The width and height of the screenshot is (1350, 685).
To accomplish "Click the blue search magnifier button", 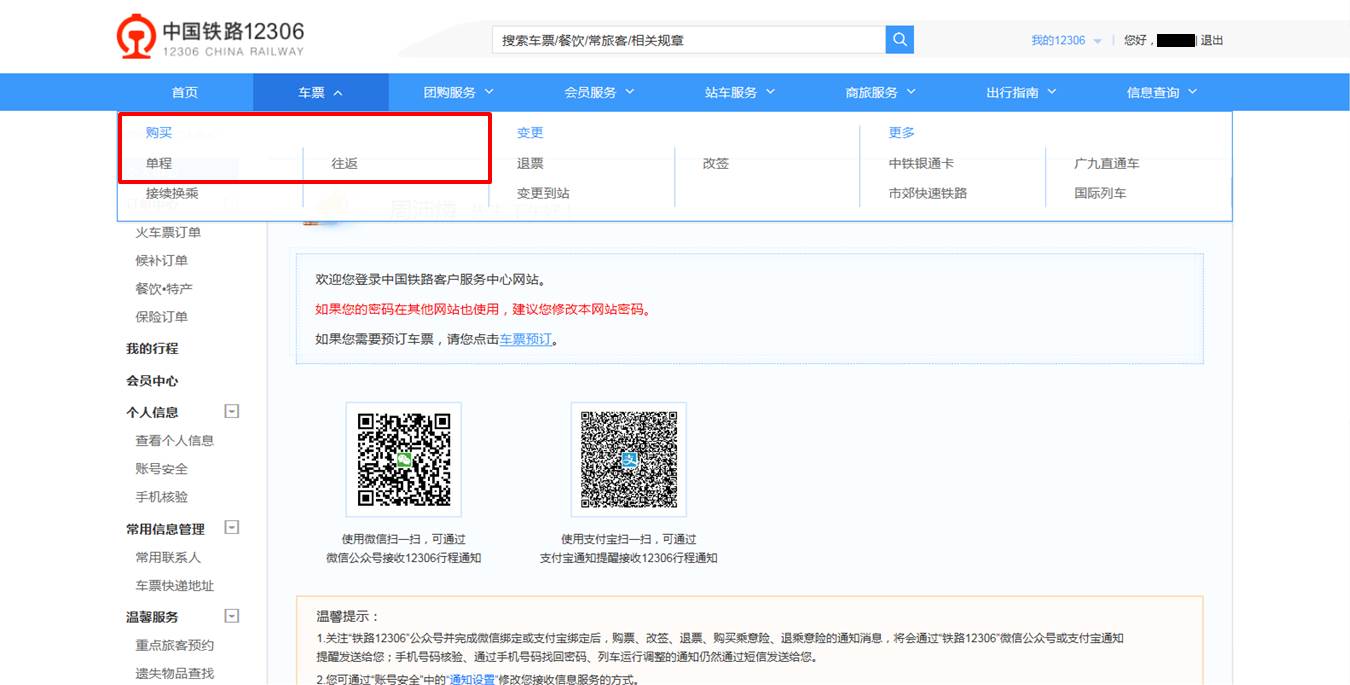I will [x=899, y=40].
